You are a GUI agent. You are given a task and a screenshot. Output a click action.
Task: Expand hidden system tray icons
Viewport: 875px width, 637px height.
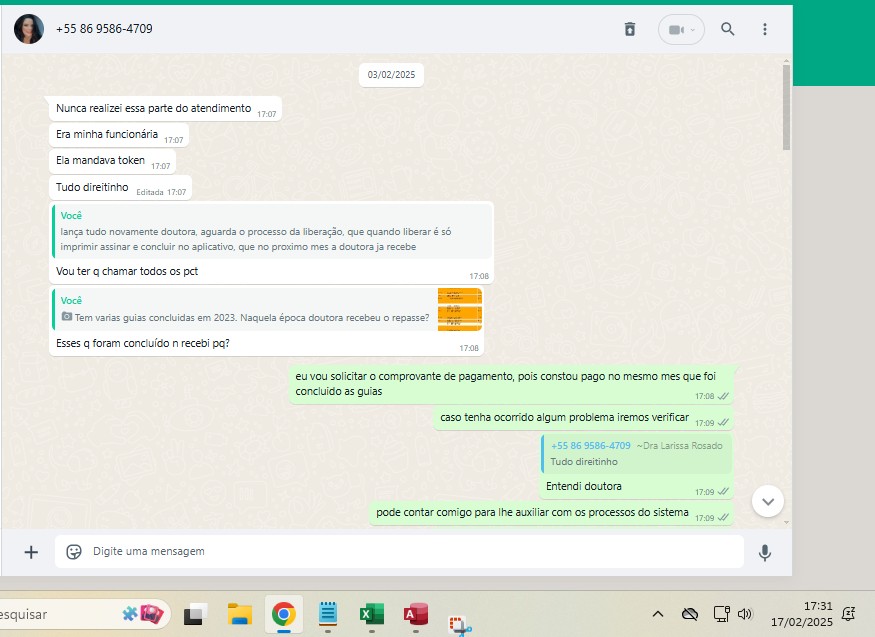(x=658, y=614)
